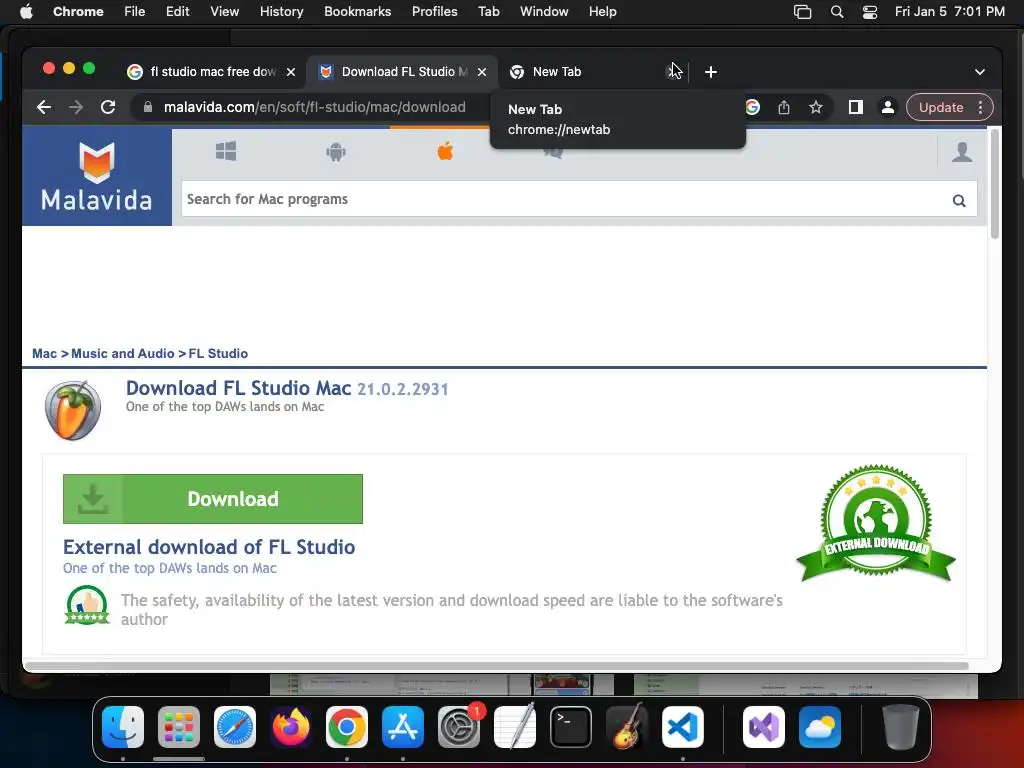Open Control Center in menu bar

(870, 12)
